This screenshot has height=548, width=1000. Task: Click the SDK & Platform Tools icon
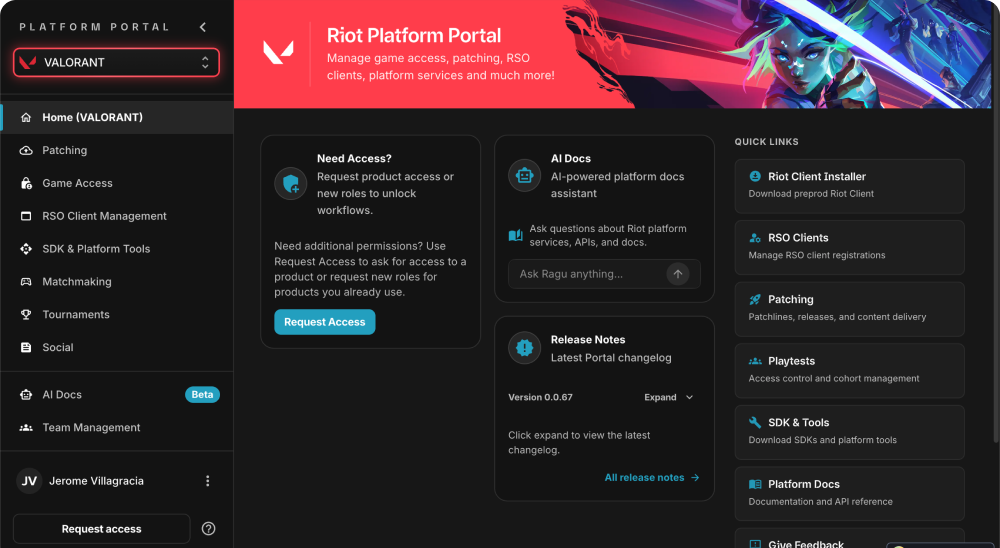click(26, 249)
